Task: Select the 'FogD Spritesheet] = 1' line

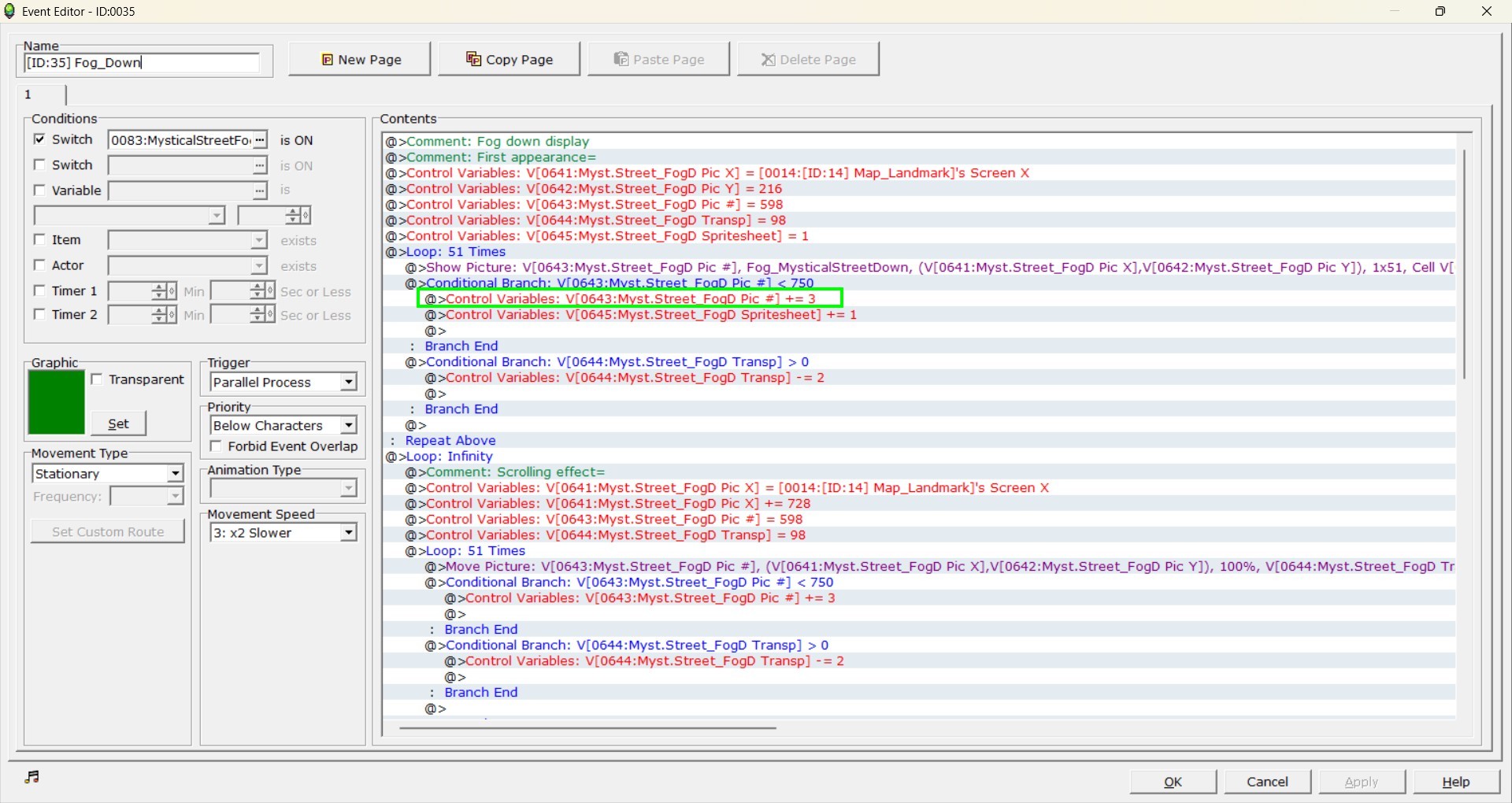Action: [x=919, y=236]
